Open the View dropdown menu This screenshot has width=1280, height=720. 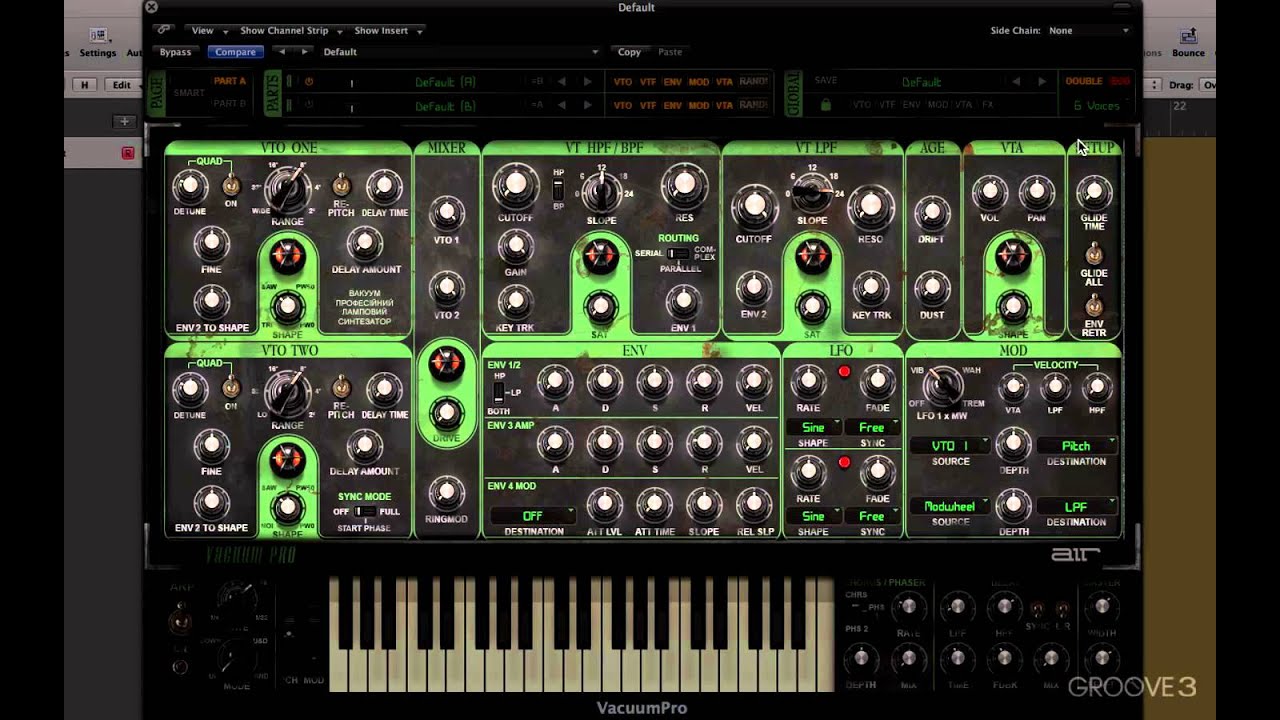(x=209, y=31)
